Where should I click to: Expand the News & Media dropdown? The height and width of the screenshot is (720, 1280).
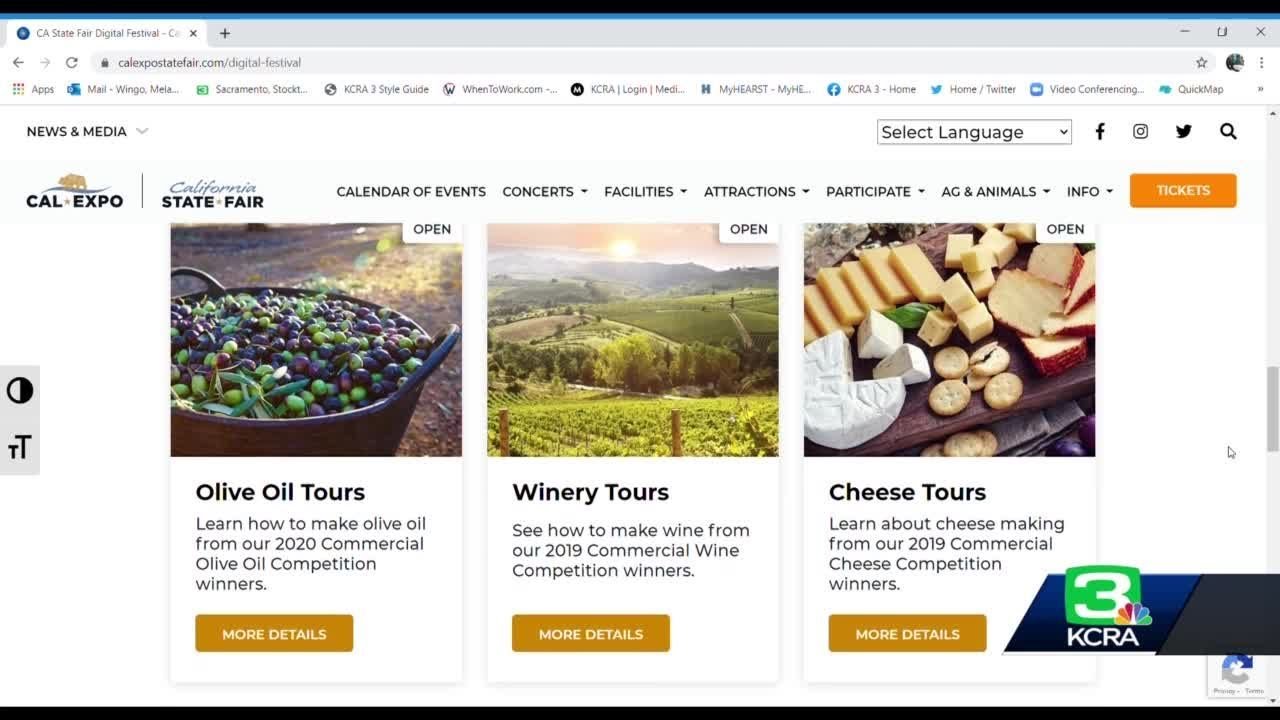pyautogui.click(x=87, y=131)
